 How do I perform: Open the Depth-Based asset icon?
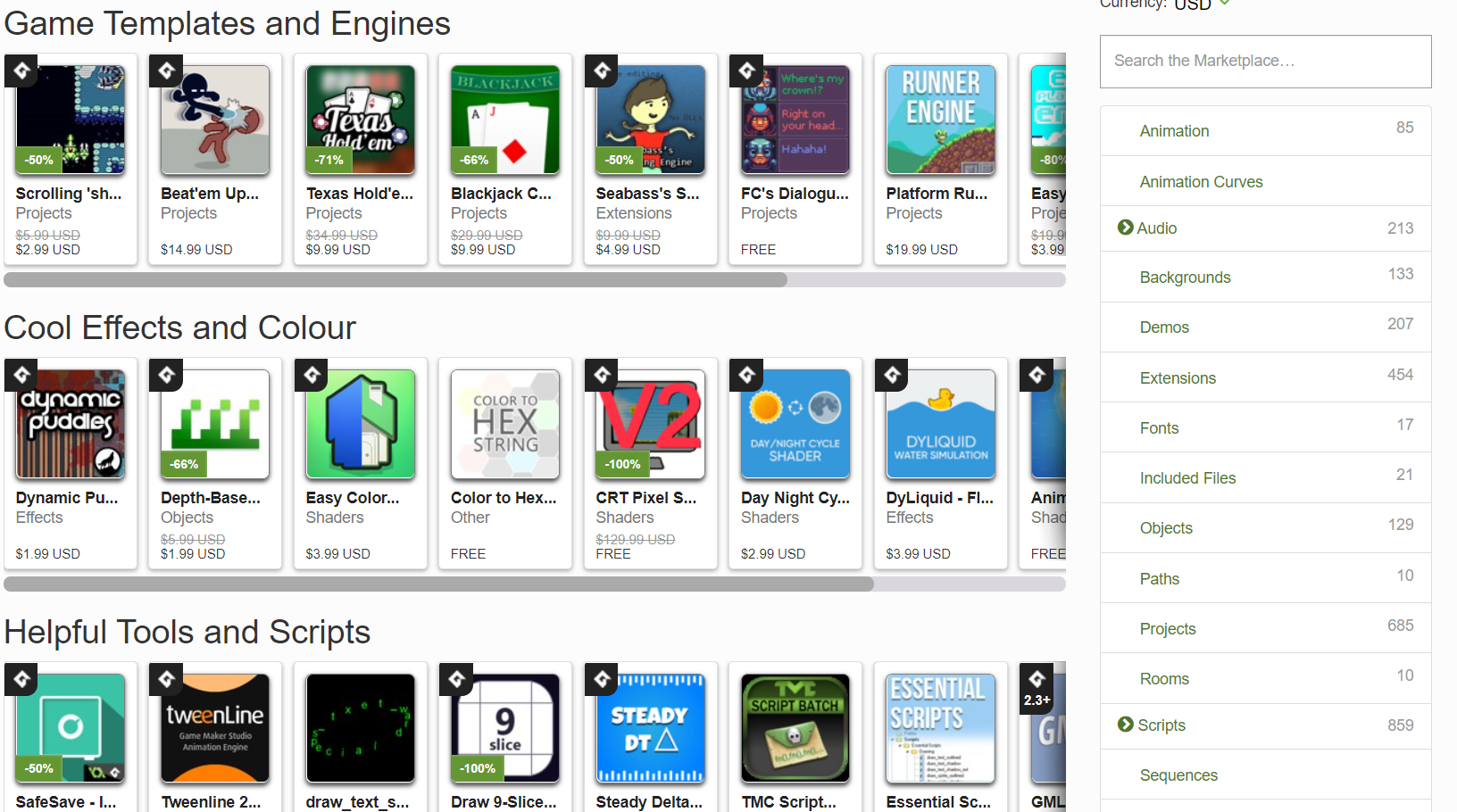[215, 424]
